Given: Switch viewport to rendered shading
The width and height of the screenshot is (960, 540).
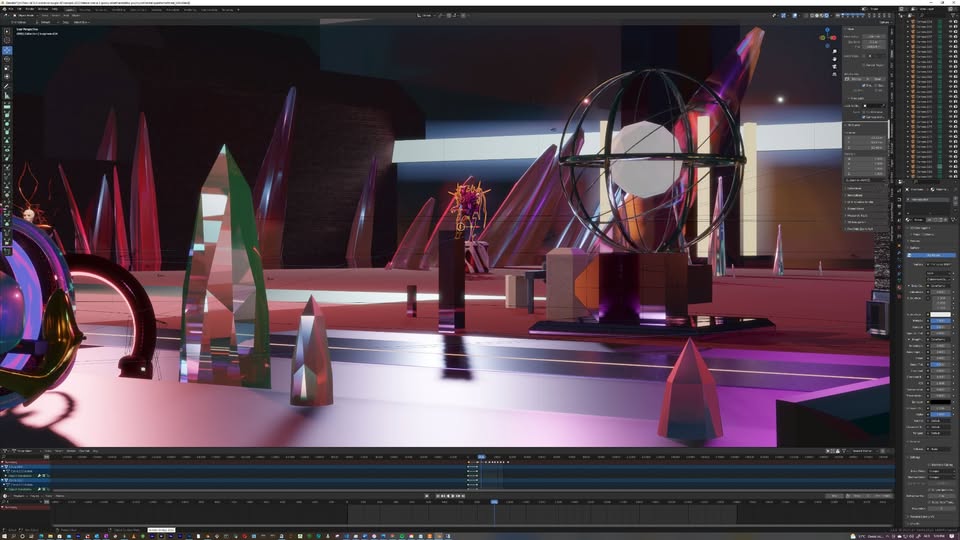Looking at the screenshot, I should click(827, 15).
